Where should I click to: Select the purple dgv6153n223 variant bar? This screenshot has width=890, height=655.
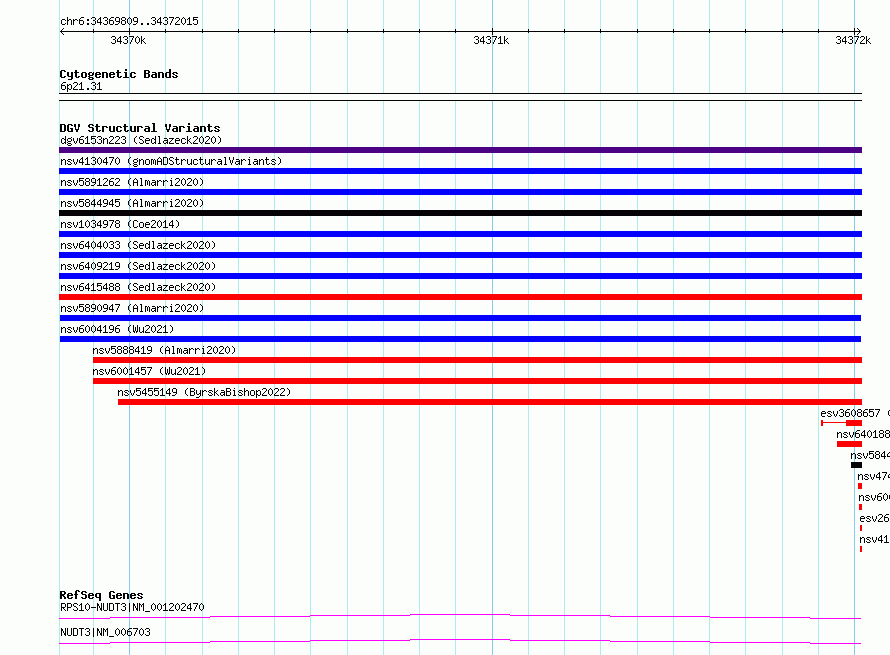coord(460,150)
